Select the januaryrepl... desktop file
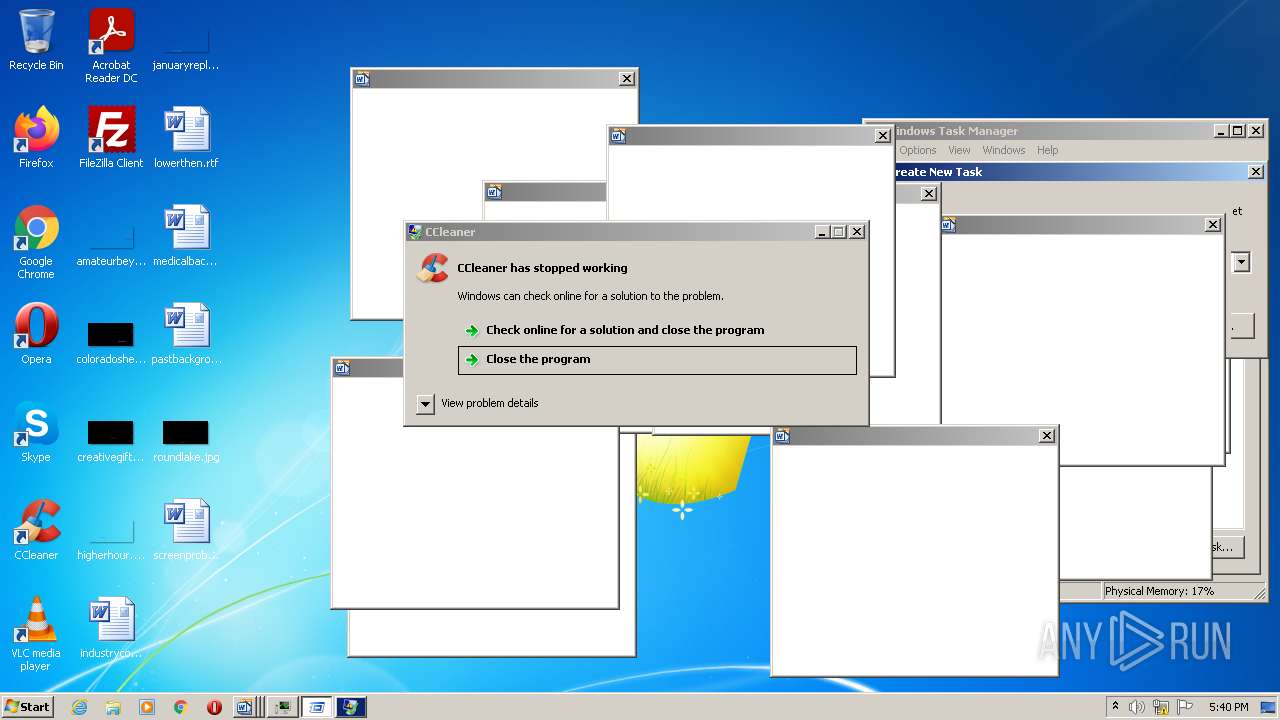 (x=186, y=46)
